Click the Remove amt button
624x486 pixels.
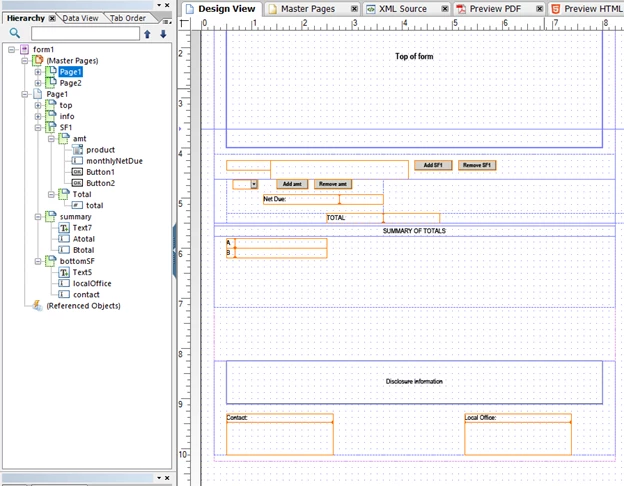(333, 184)
